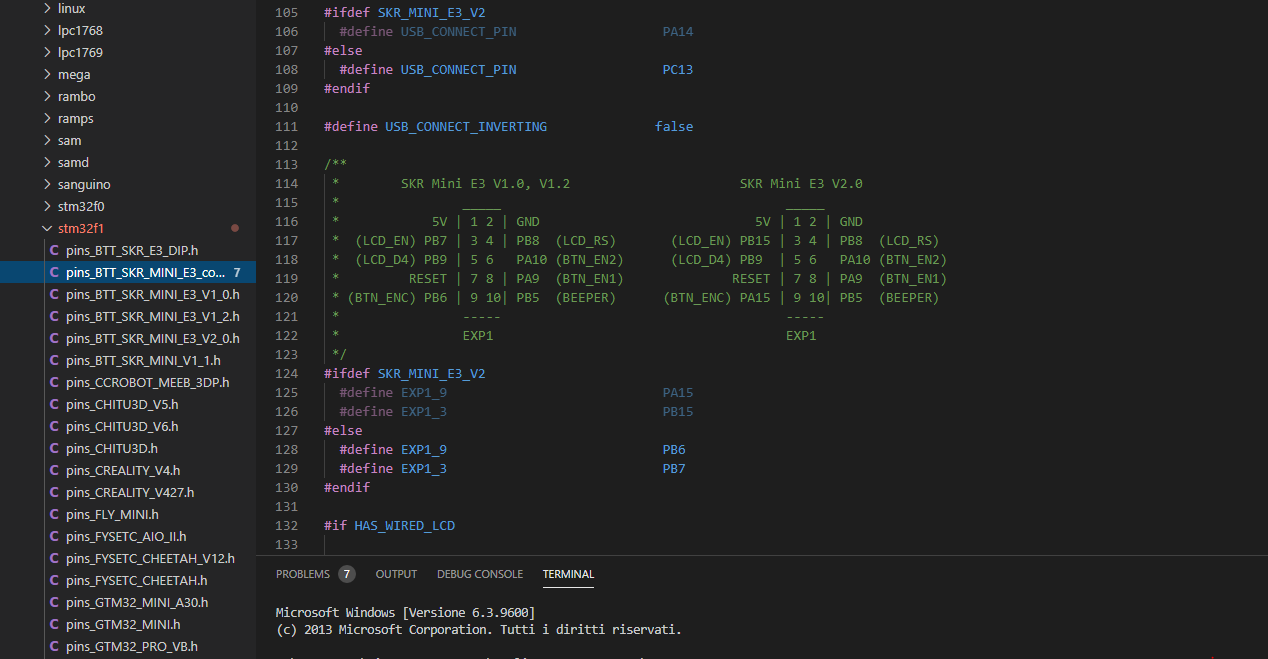Open pins_FYSETC_CHEETAH_V12.h in the editor
Screen dimensions: 1268x659
coord(150,558)
